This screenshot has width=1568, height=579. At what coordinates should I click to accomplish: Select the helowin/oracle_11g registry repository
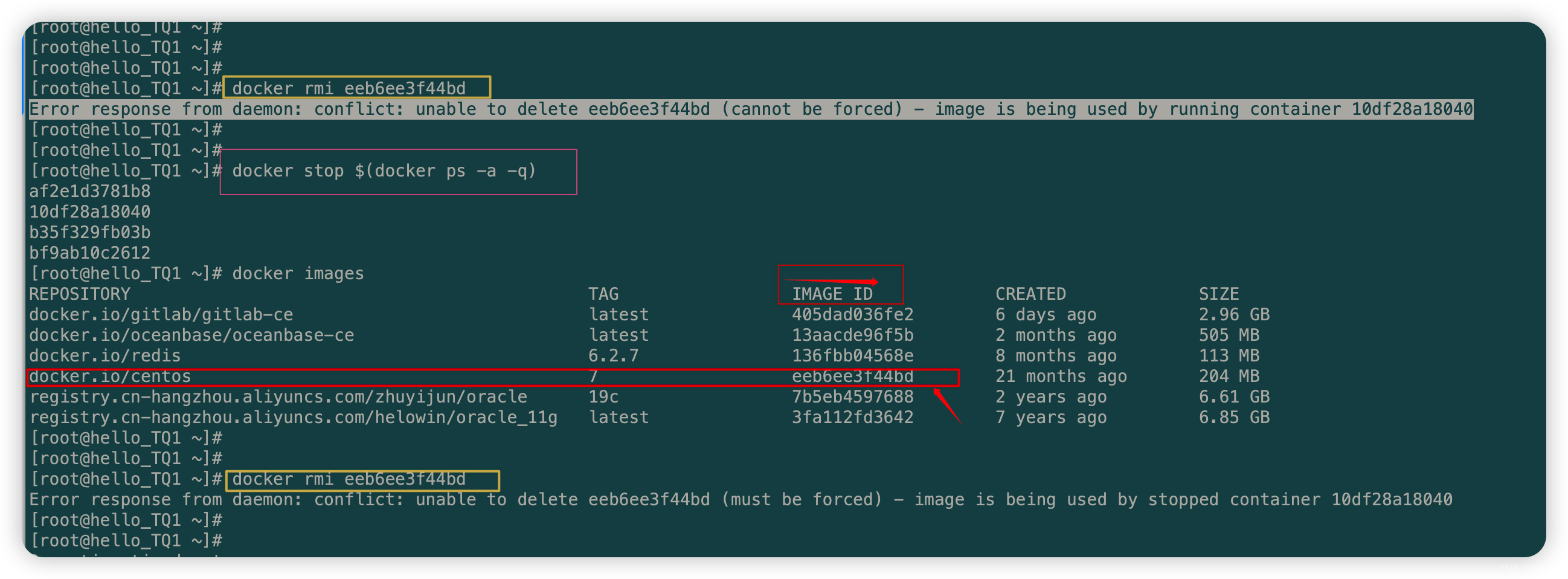click(294, 418)
